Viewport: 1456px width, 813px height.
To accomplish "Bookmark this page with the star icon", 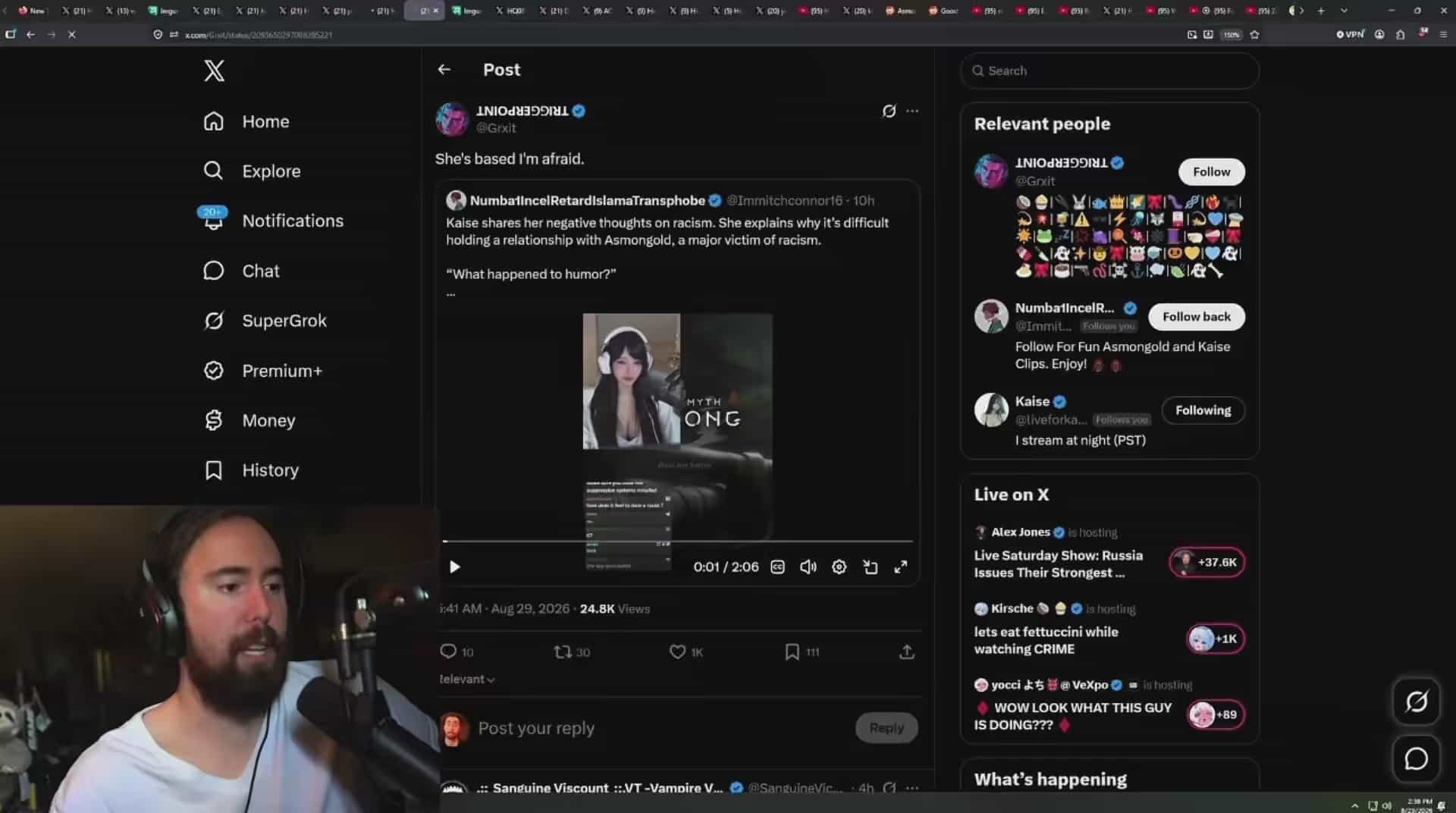I will (1254, 34).
